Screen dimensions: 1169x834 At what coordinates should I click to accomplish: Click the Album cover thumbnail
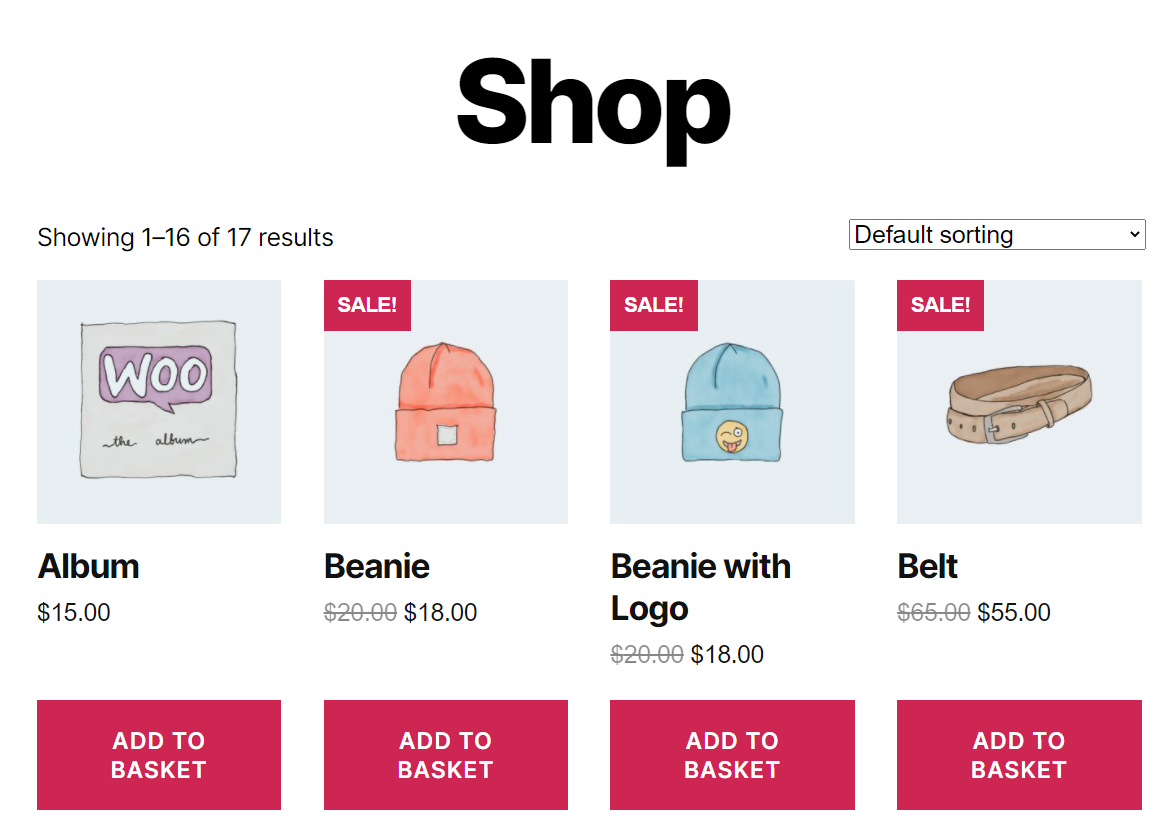click(x=158, y=401)
